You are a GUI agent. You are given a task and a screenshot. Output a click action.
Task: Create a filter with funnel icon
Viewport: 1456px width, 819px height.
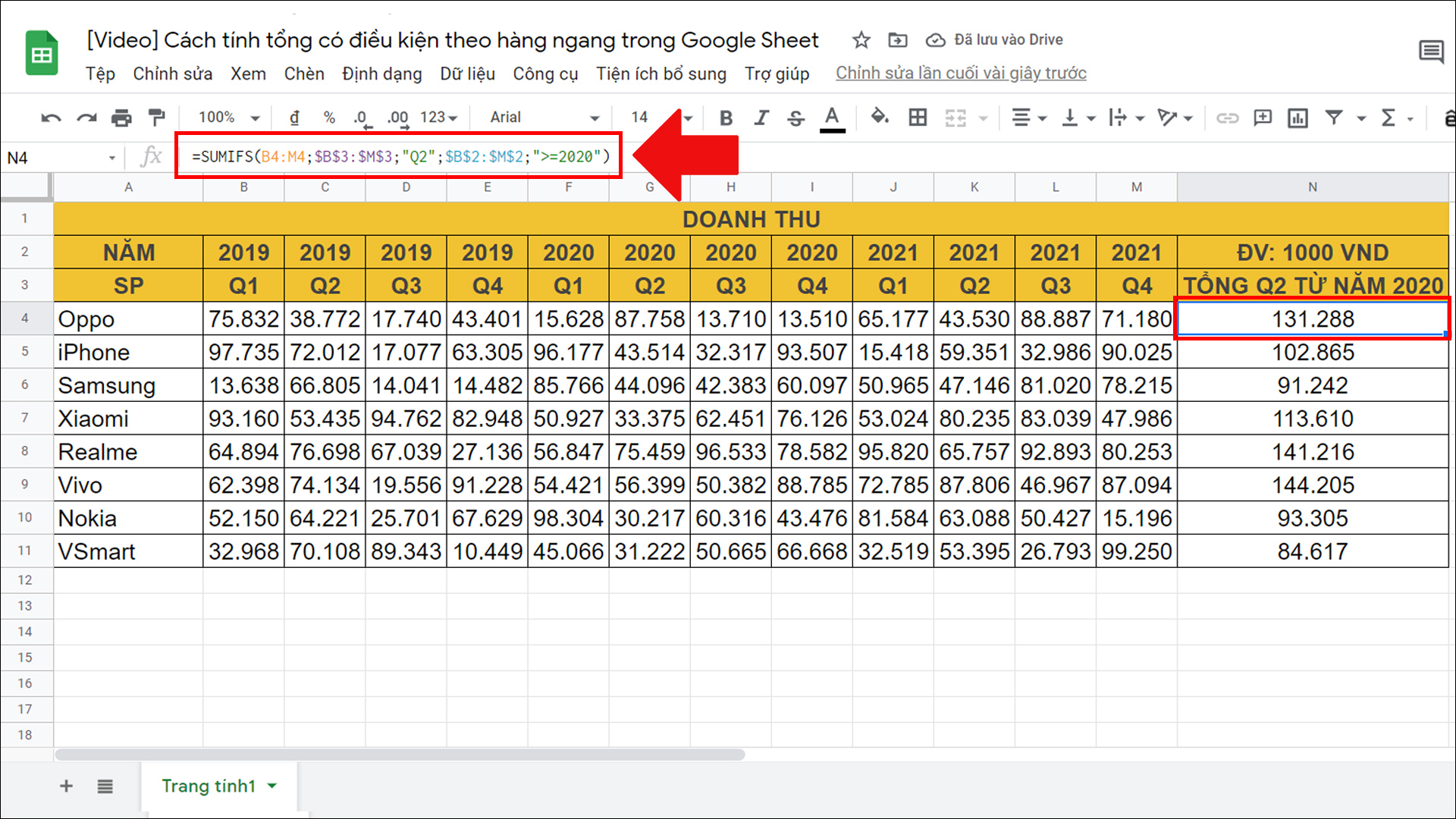tap(1334, 118)
